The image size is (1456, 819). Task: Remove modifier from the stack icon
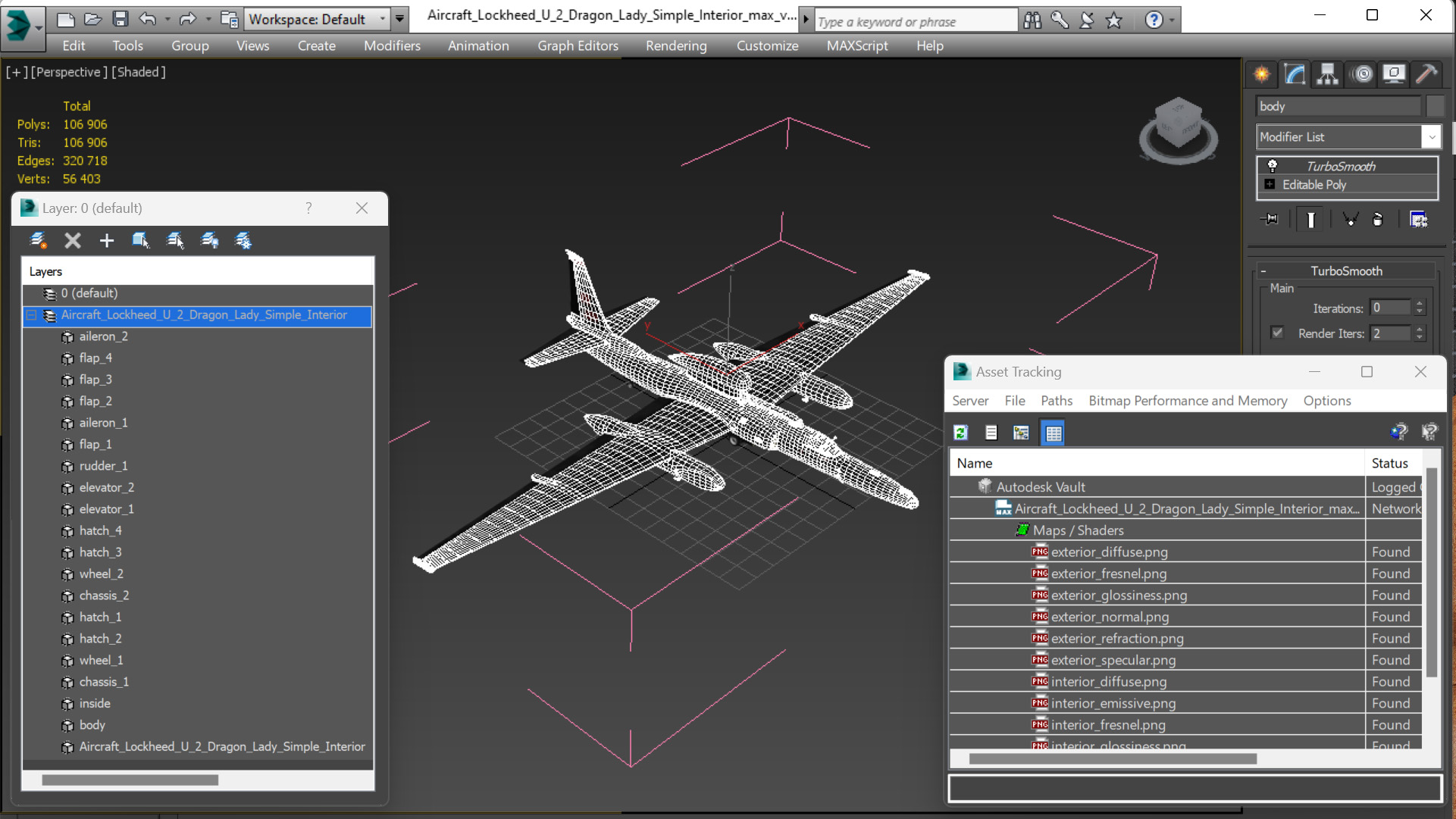[1378, 220]
